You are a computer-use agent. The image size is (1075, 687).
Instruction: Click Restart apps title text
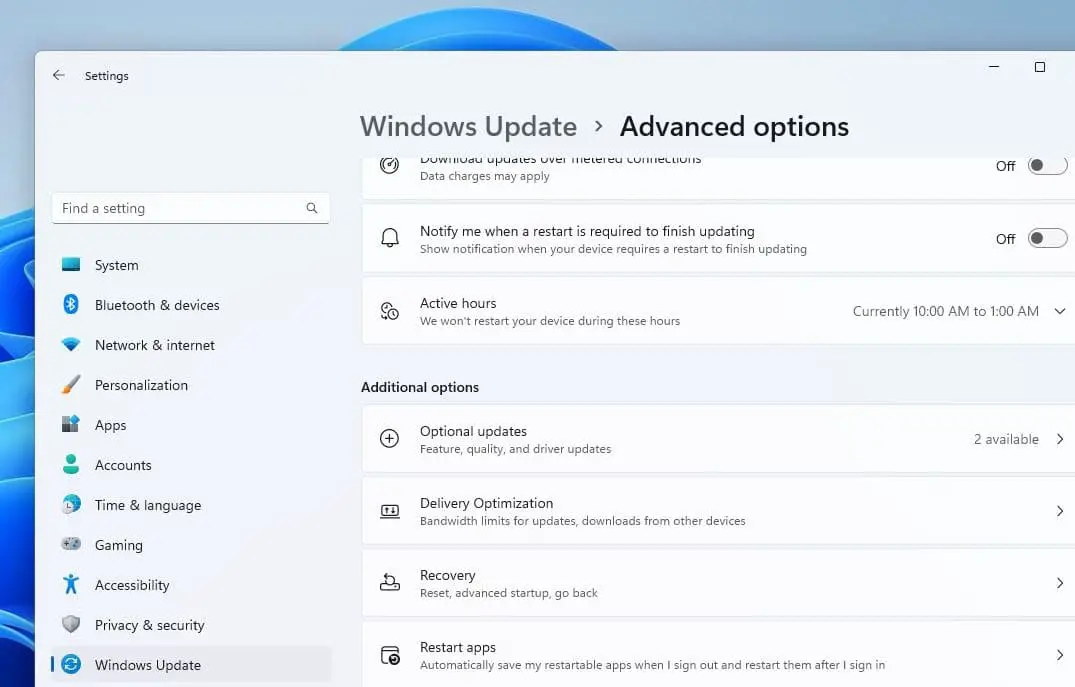tap(457, 647)
